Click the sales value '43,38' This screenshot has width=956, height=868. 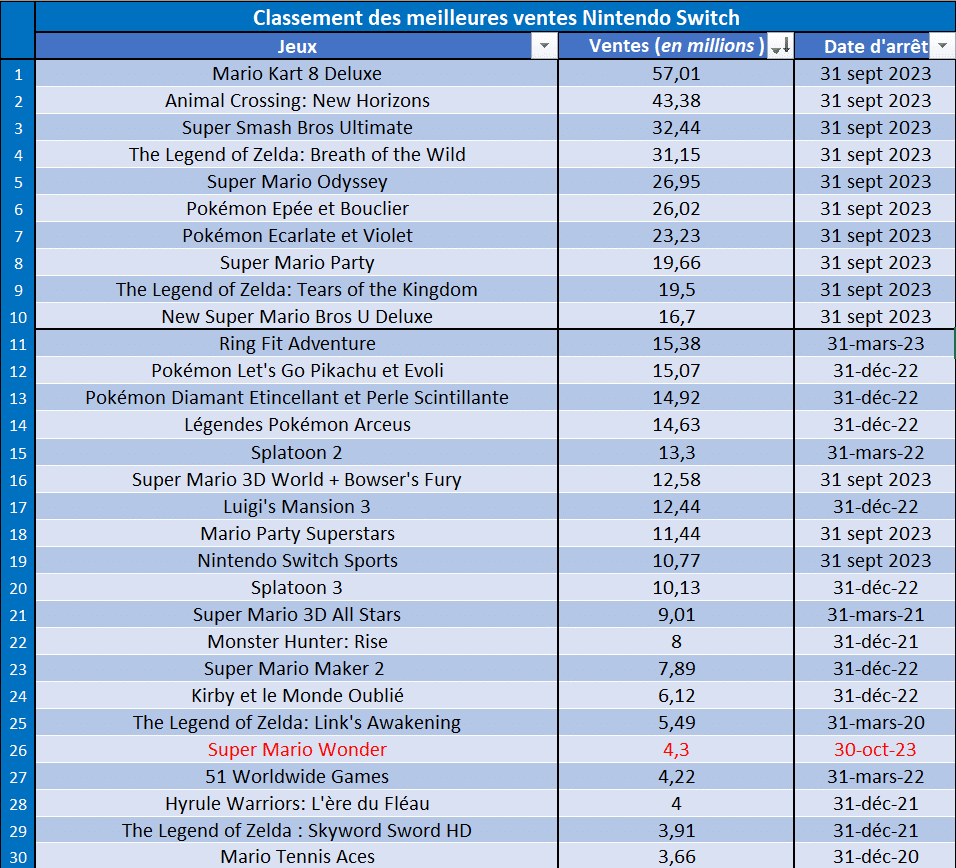coord(676,101)
